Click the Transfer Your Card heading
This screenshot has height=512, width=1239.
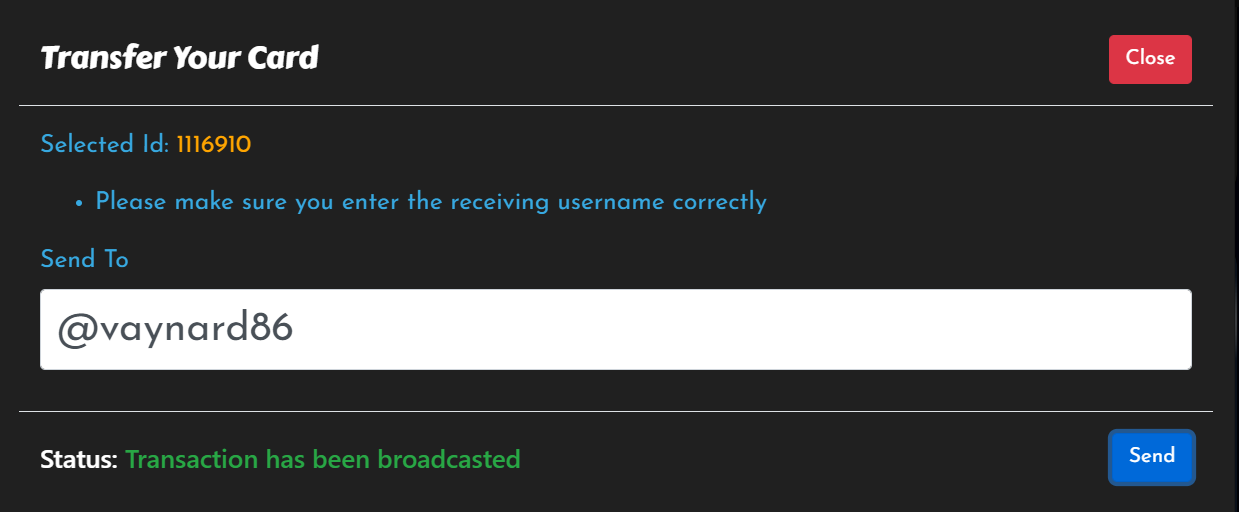[x=179, y=59]
